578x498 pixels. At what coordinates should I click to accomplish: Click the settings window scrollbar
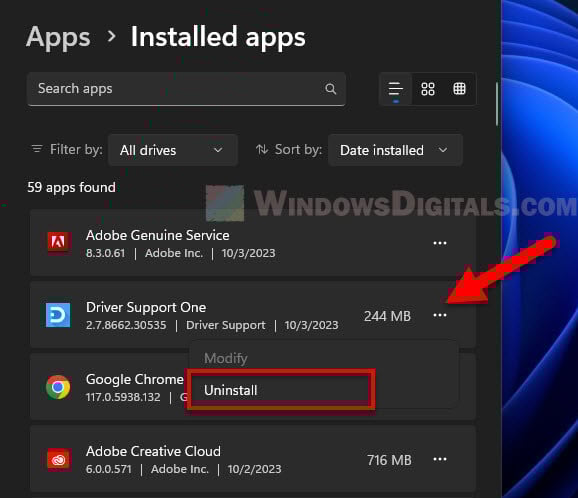(x=497, y=104)
